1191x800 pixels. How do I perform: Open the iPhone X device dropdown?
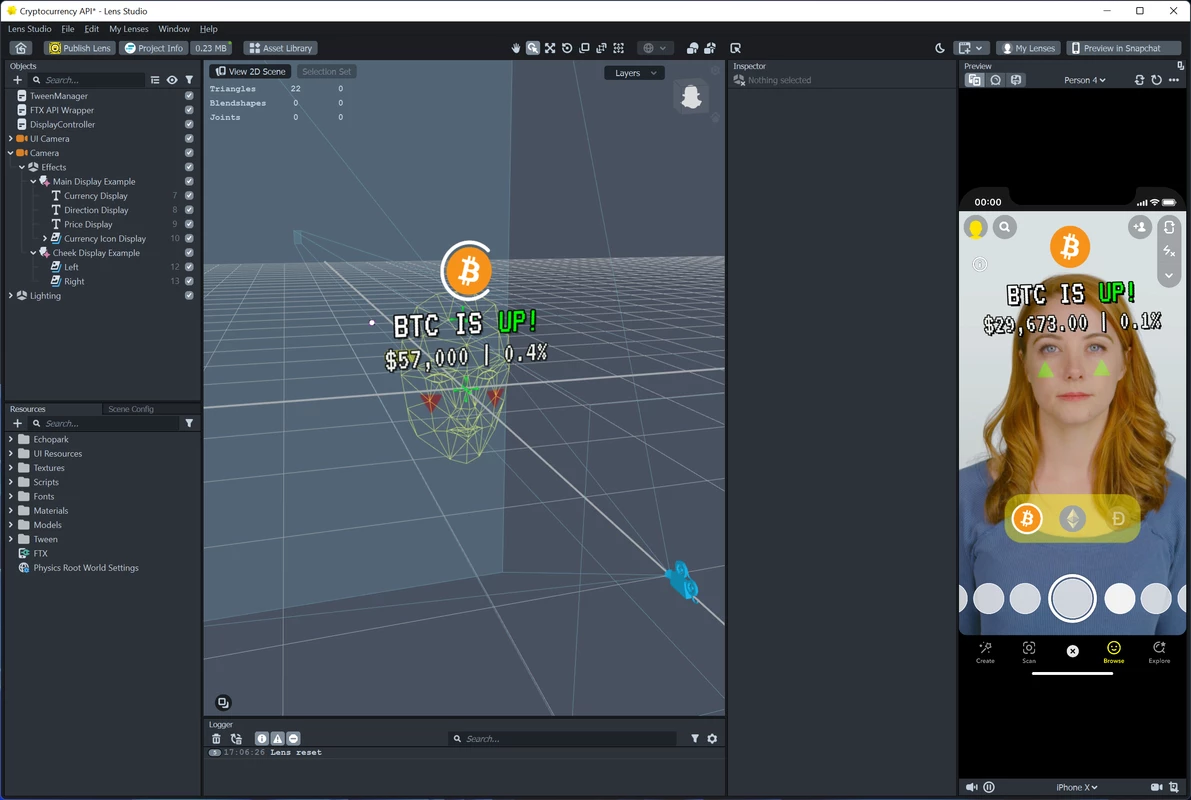point(1076,787)
